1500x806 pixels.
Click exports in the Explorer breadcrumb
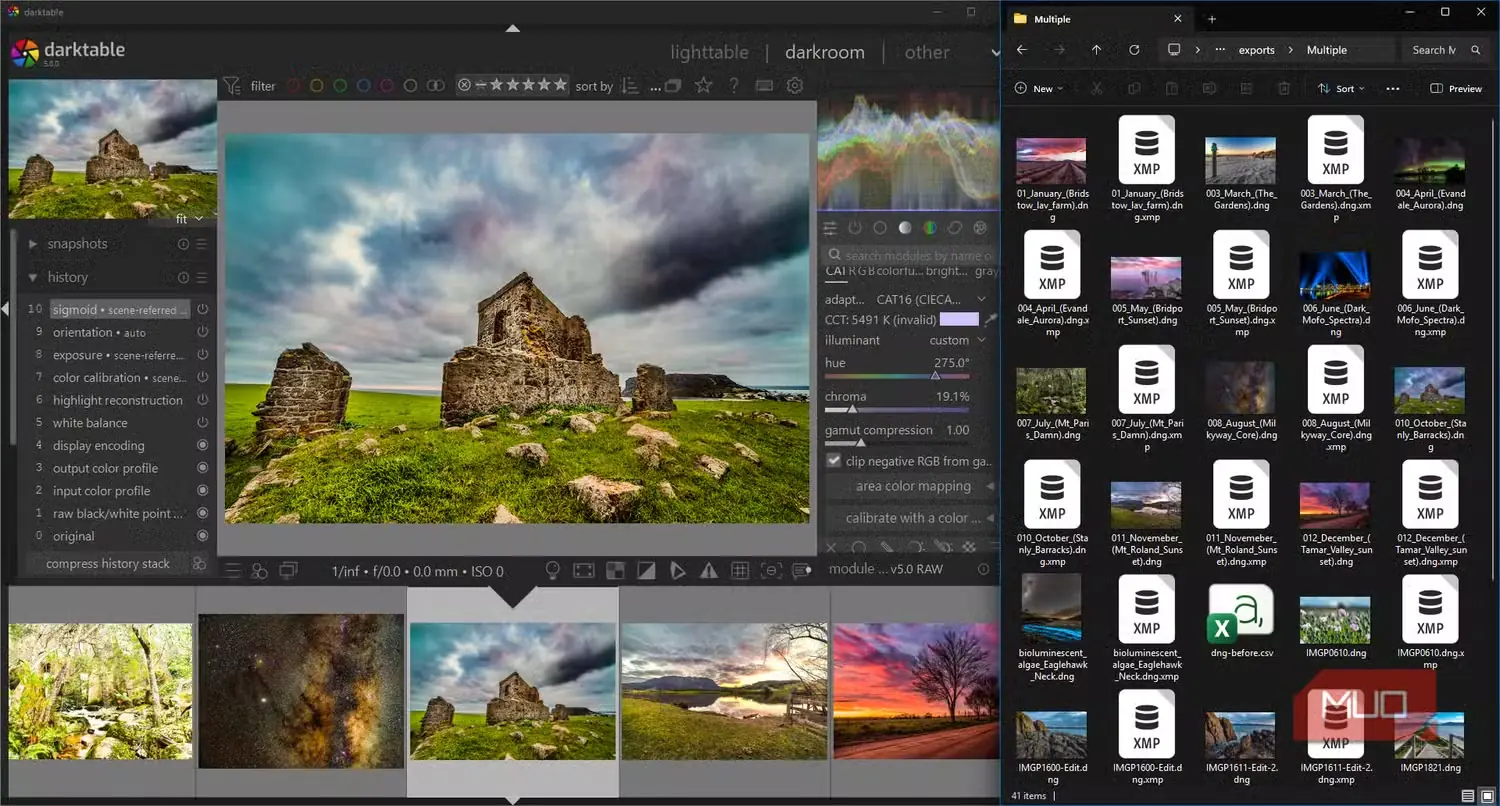pos(1256,50)
